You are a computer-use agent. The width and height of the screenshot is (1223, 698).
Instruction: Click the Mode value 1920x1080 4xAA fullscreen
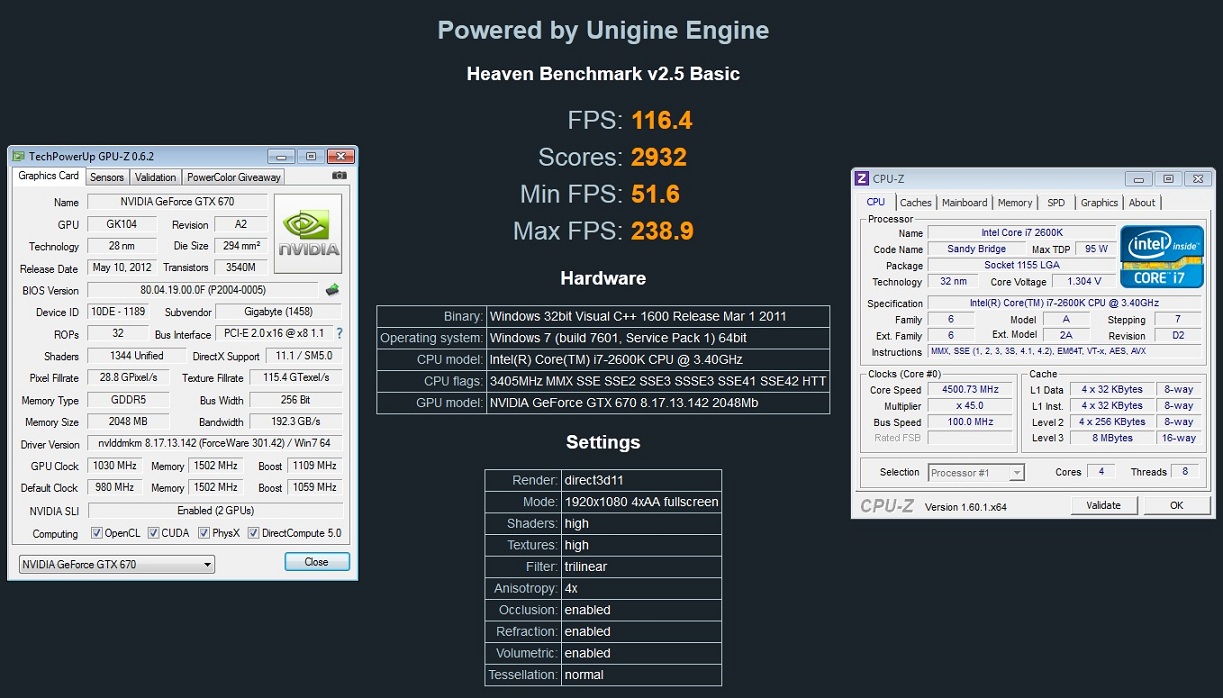pyautogui.click(x=641, y=502)
